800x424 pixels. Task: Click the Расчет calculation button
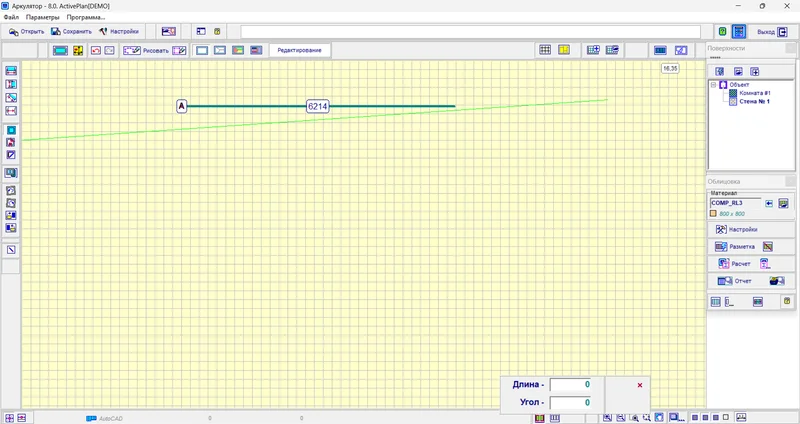tap(734, 264)
